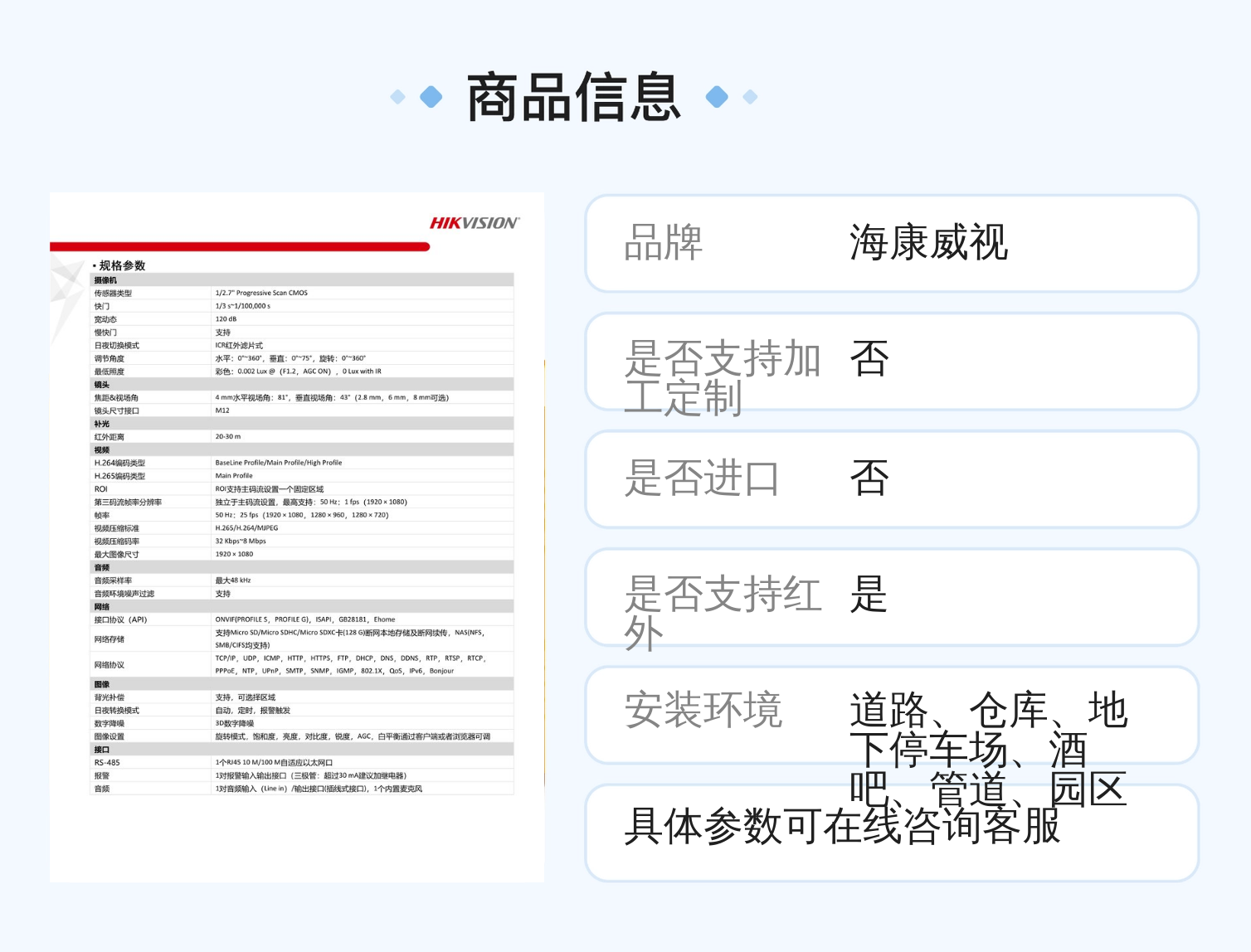Click the 音频环境噪声过滤 row label
The image size is (1251, 952).
[124, 594]
